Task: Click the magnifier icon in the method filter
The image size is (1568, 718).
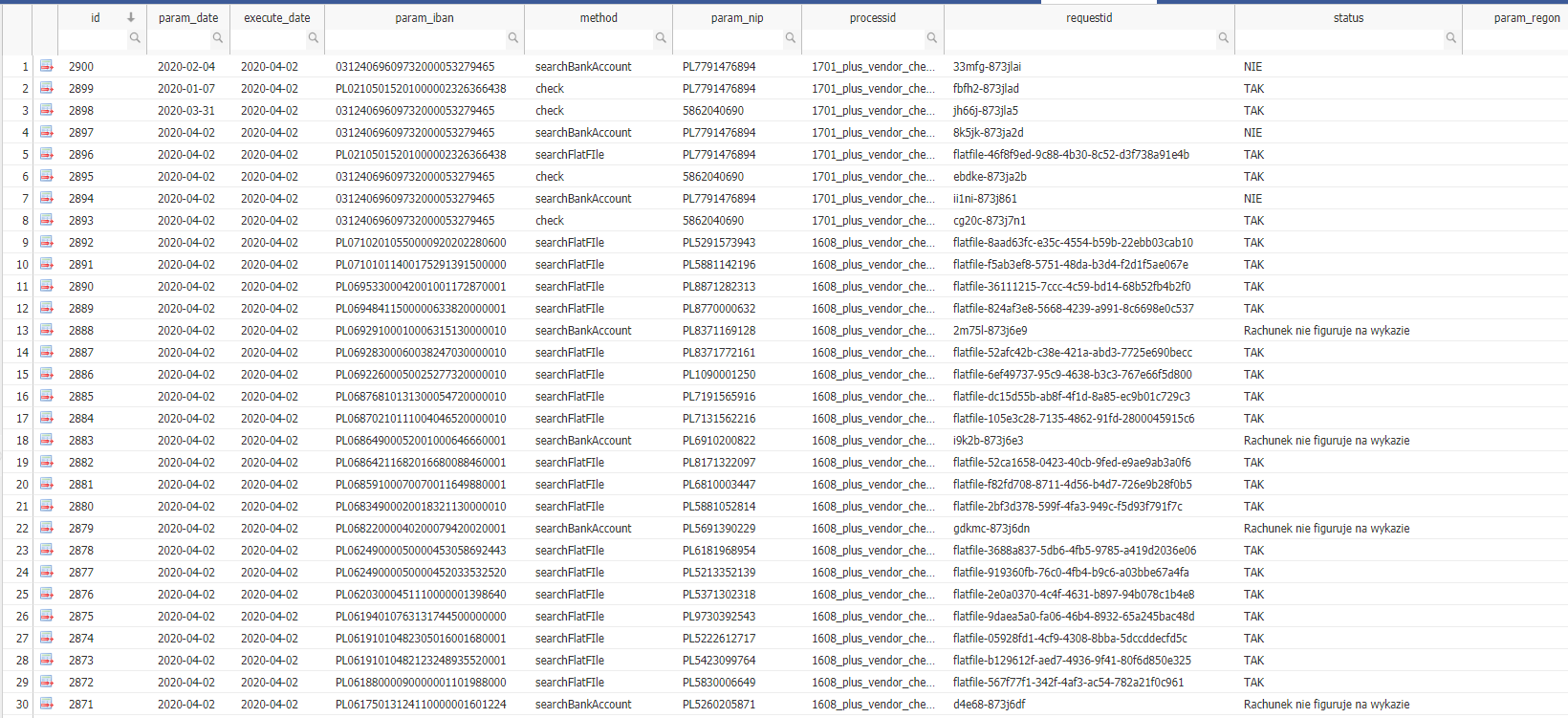Action: (x=661, y=38)
